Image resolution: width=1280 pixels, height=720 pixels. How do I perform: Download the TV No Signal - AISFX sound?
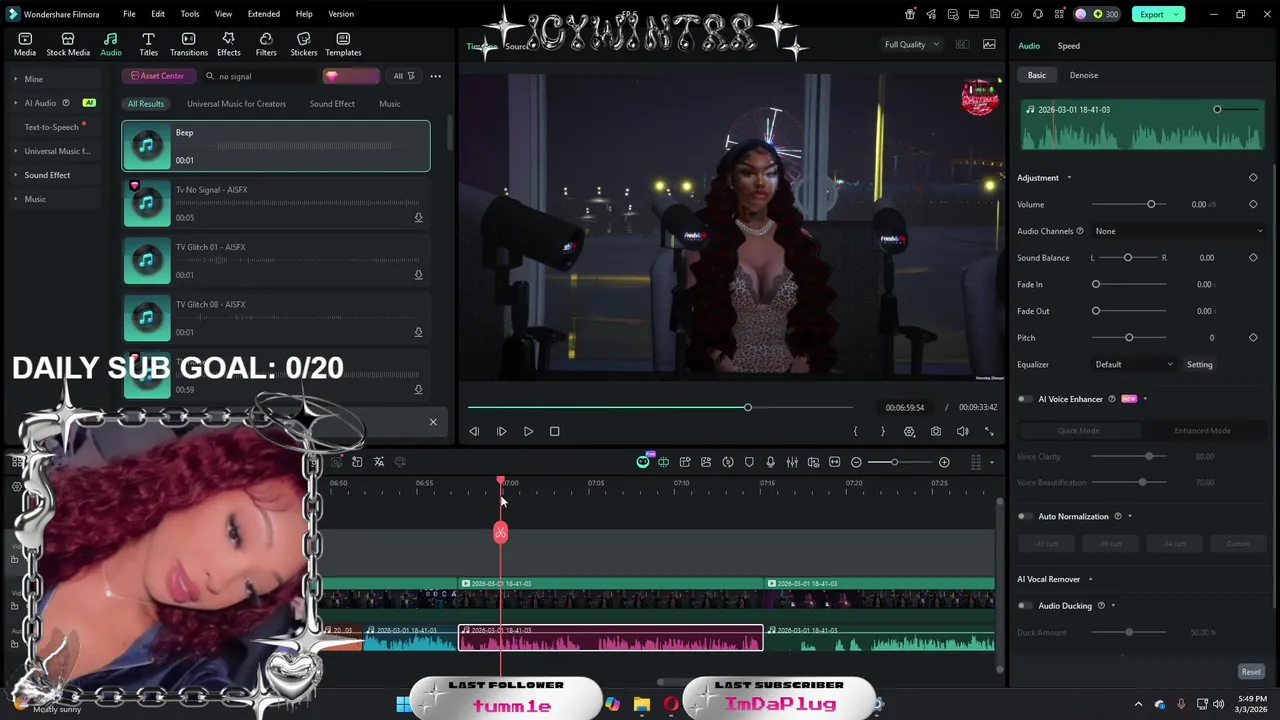pos(418,217)
